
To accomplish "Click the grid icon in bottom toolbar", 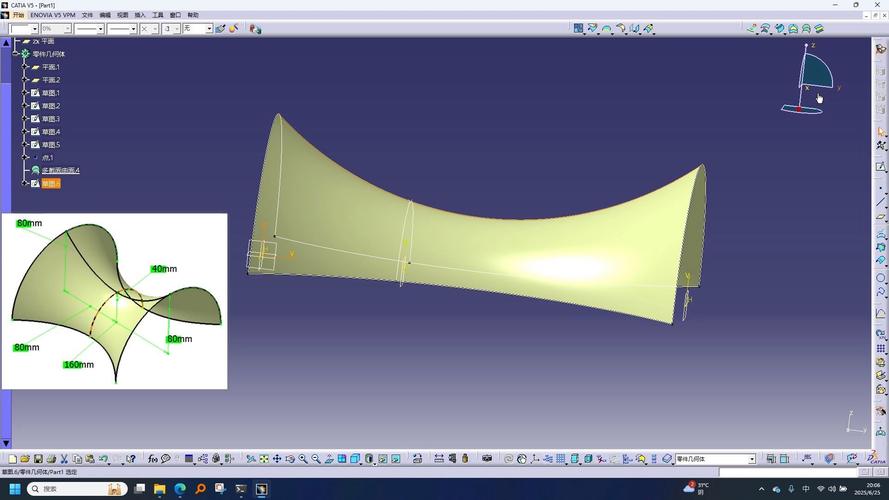I will coord(561,459).
